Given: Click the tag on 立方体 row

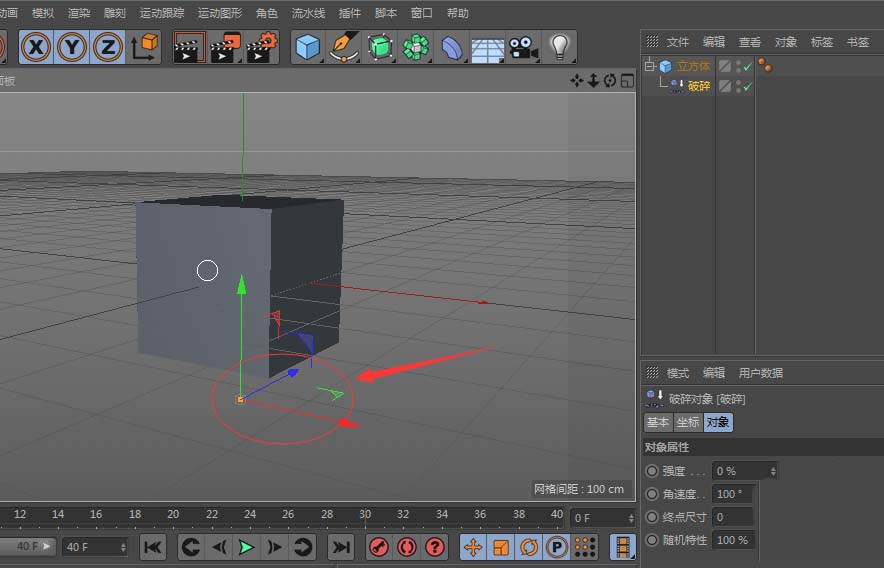Looking at the screenshot, I should [x=765, y=65].
